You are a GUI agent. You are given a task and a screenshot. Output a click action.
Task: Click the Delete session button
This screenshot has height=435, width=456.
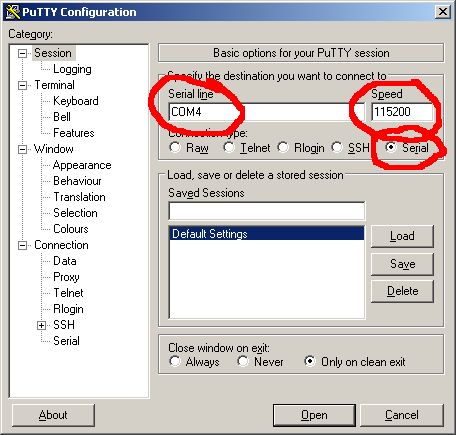[402, 291]
